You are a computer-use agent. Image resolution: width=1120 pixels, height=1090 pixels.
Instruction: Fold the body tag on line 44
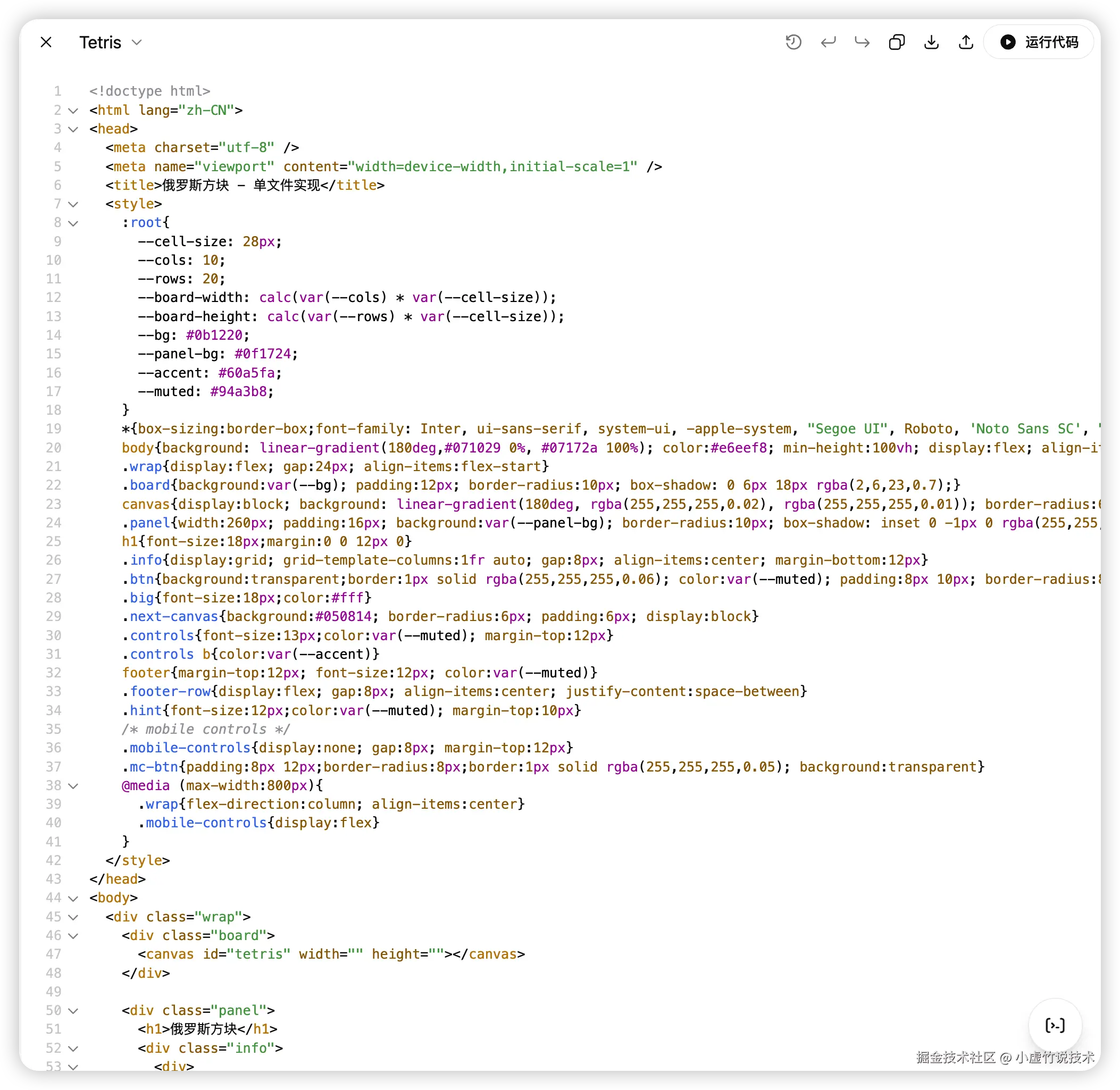[73, 898]
